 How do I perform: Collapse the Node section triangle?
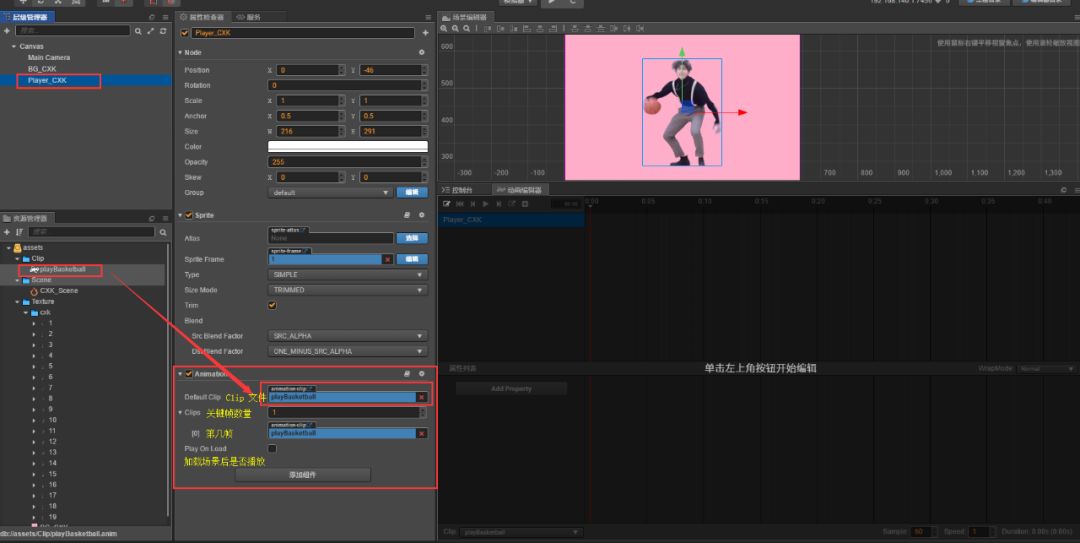click(180, 52)
